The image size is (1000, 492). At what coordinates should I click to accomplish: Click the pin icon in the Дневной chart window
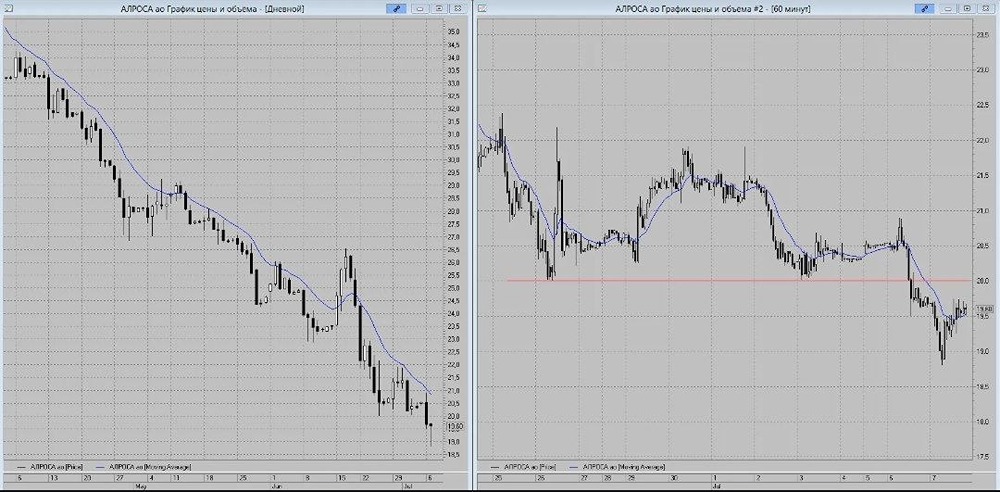pyautogui.click(x=396, y=9)
